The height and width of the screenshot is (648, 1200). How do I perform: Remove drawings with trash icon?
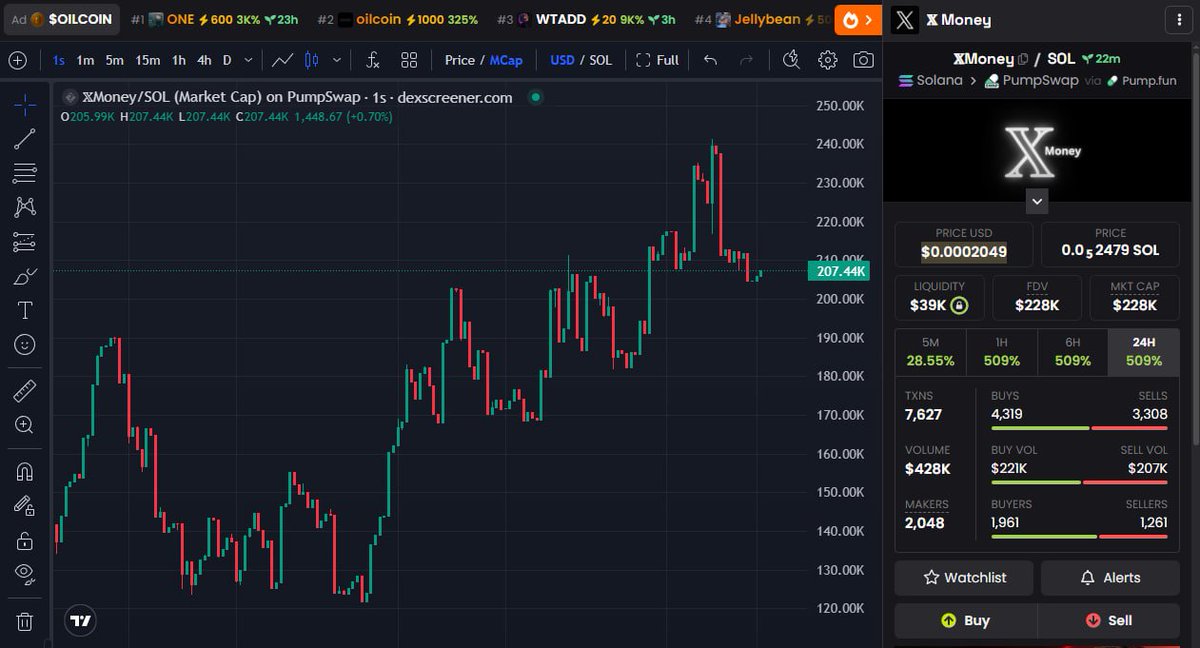(25, 621)
